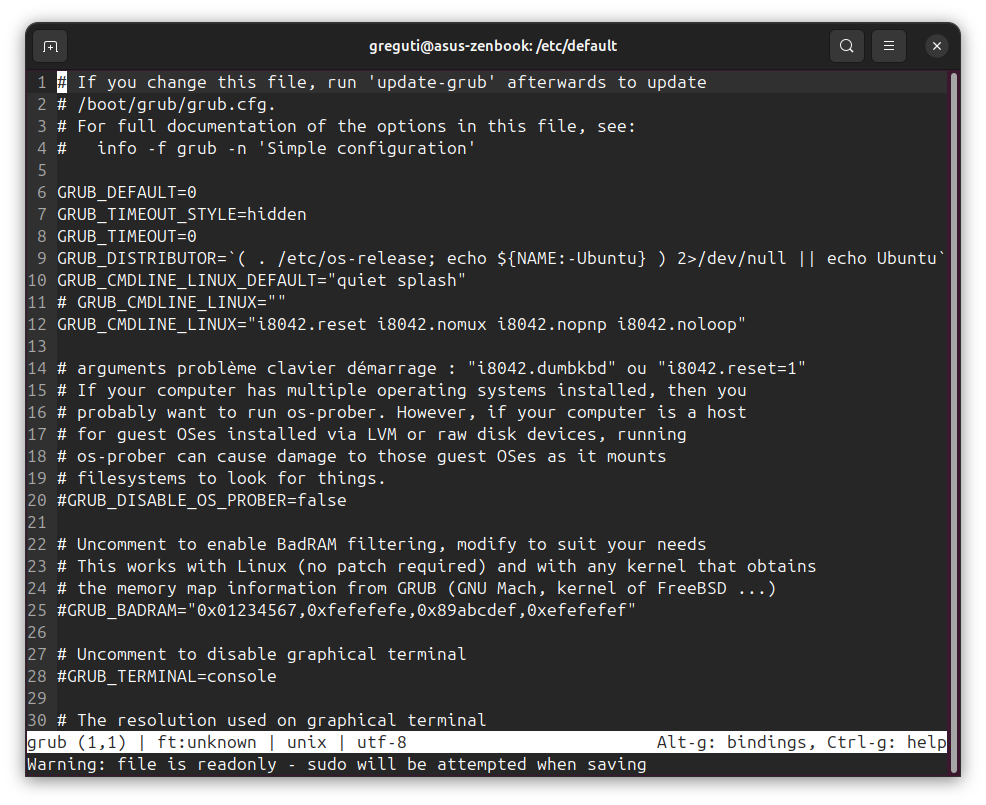986x805 pixels.
Task: Click 'ft:unknown' in the status bar
Action: [x=207, y=743]
